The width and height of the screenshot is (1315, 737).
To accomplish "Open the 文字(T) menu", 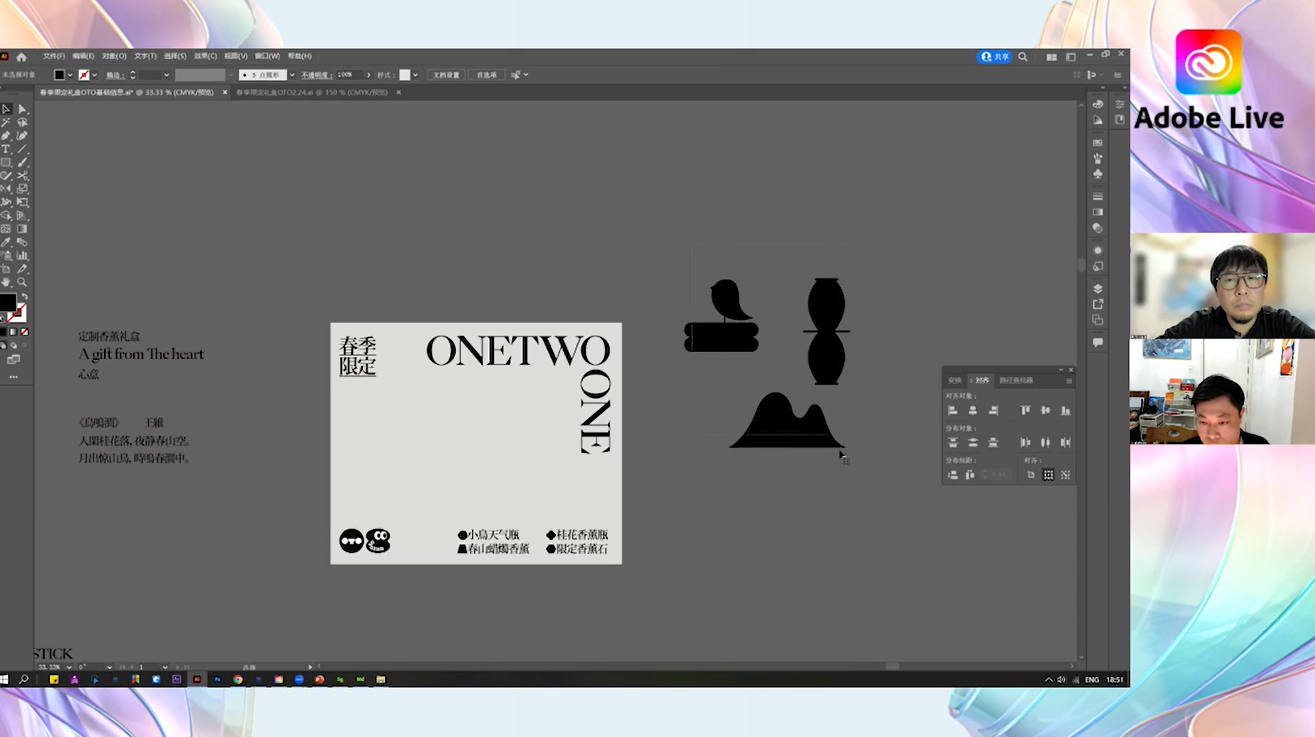I will coord(146,56).
